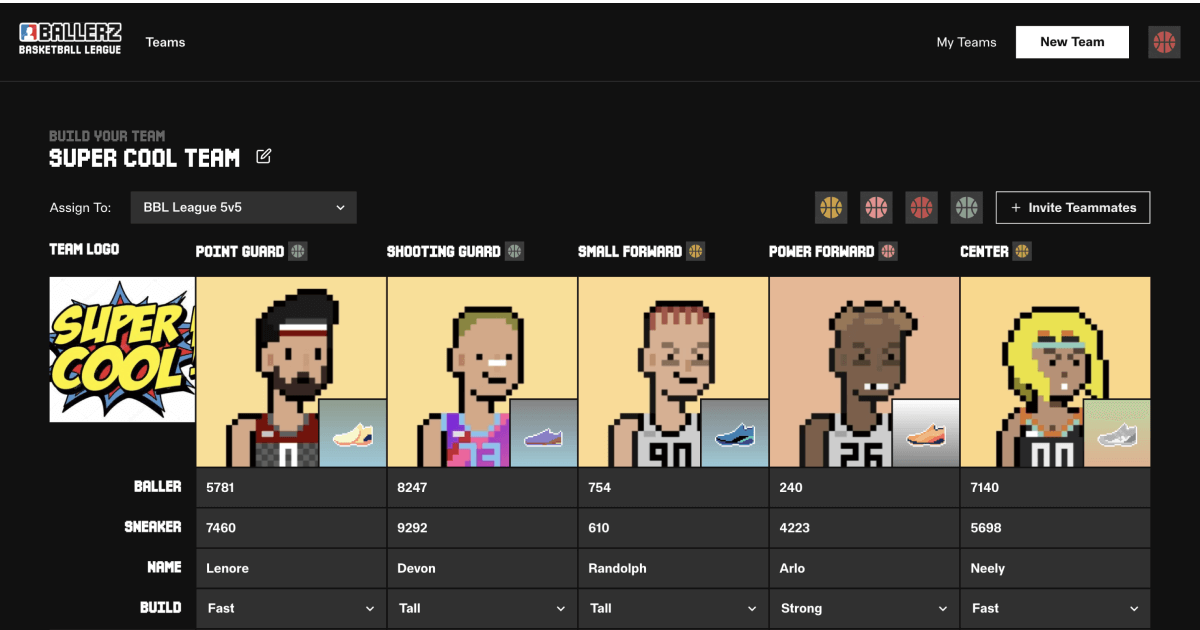The width and height of the screenshot is (1200, 630).
Task: Click Center's gray sneaker thumbnail
Action: [1116, 433]
